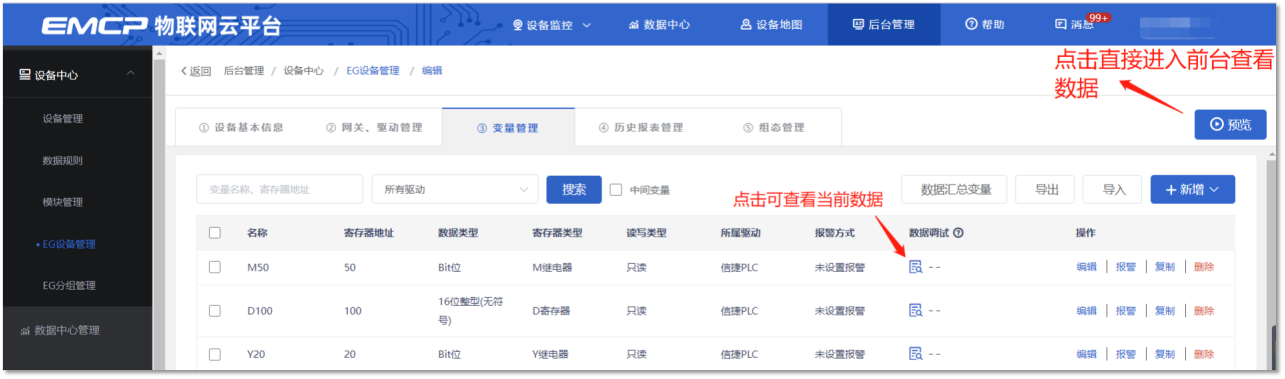Switch to 设备基本信息 tab
1285x379 pixels.
pos(241,127)
